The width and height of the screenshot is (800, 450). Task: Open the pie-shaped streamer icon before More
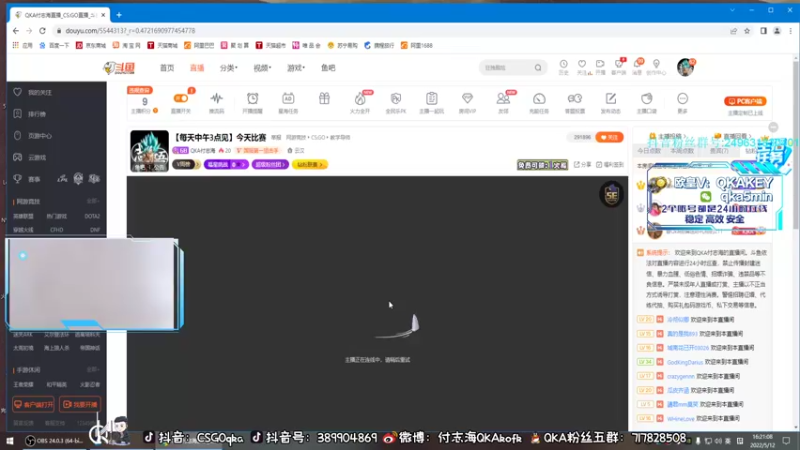click(x=646, y=98)
